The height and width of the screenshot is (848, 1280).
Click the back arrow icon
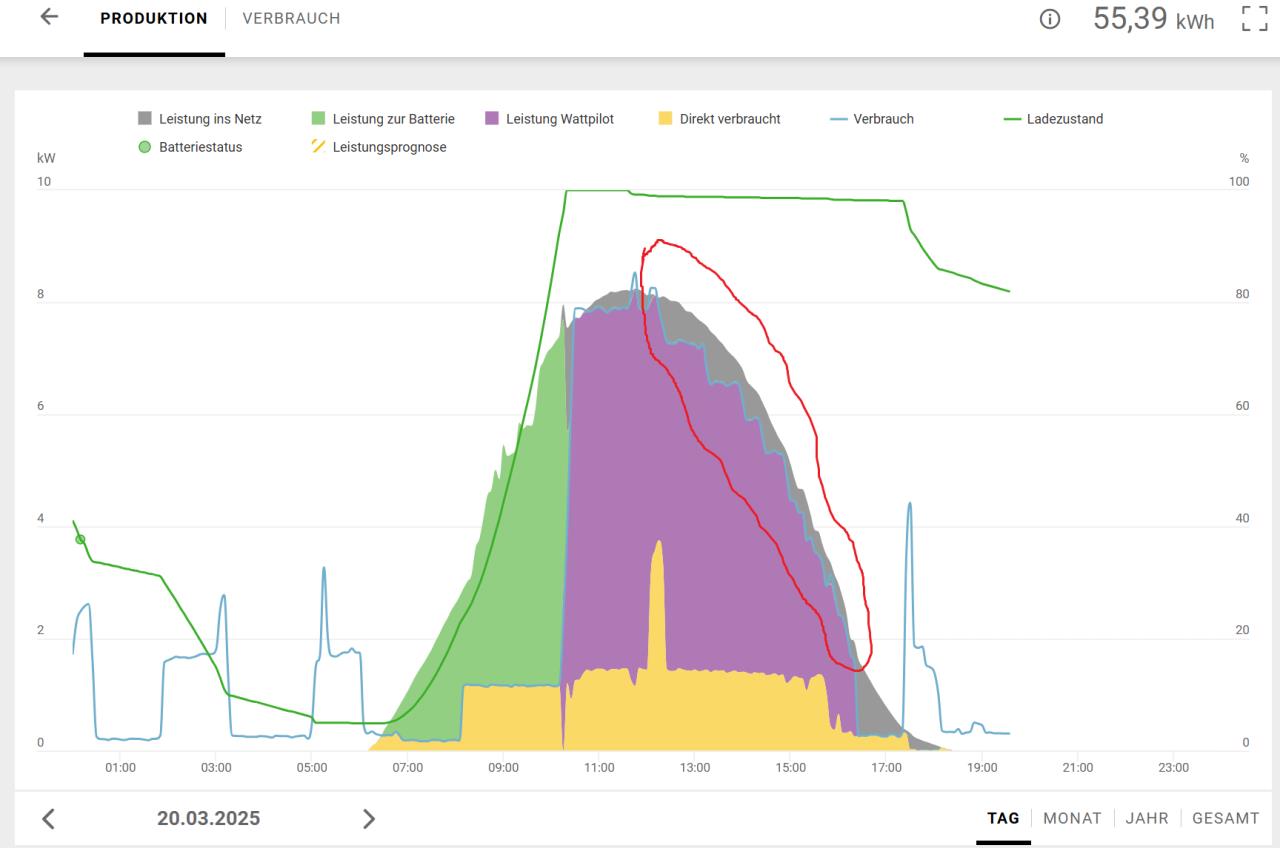[x=49, y=17]
